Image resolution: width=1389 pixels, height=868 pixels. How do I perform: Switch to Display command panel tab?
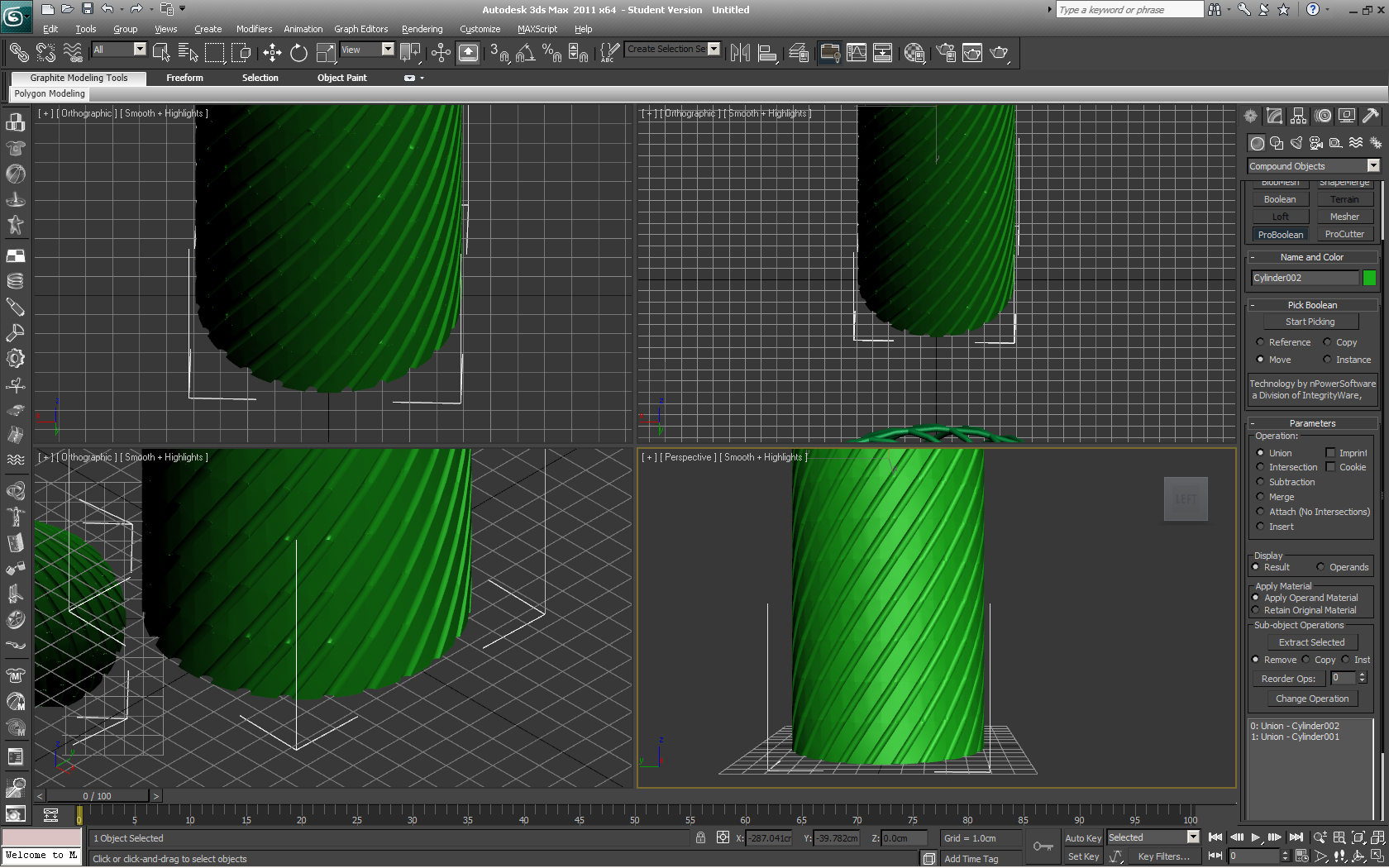[1347, 116]
